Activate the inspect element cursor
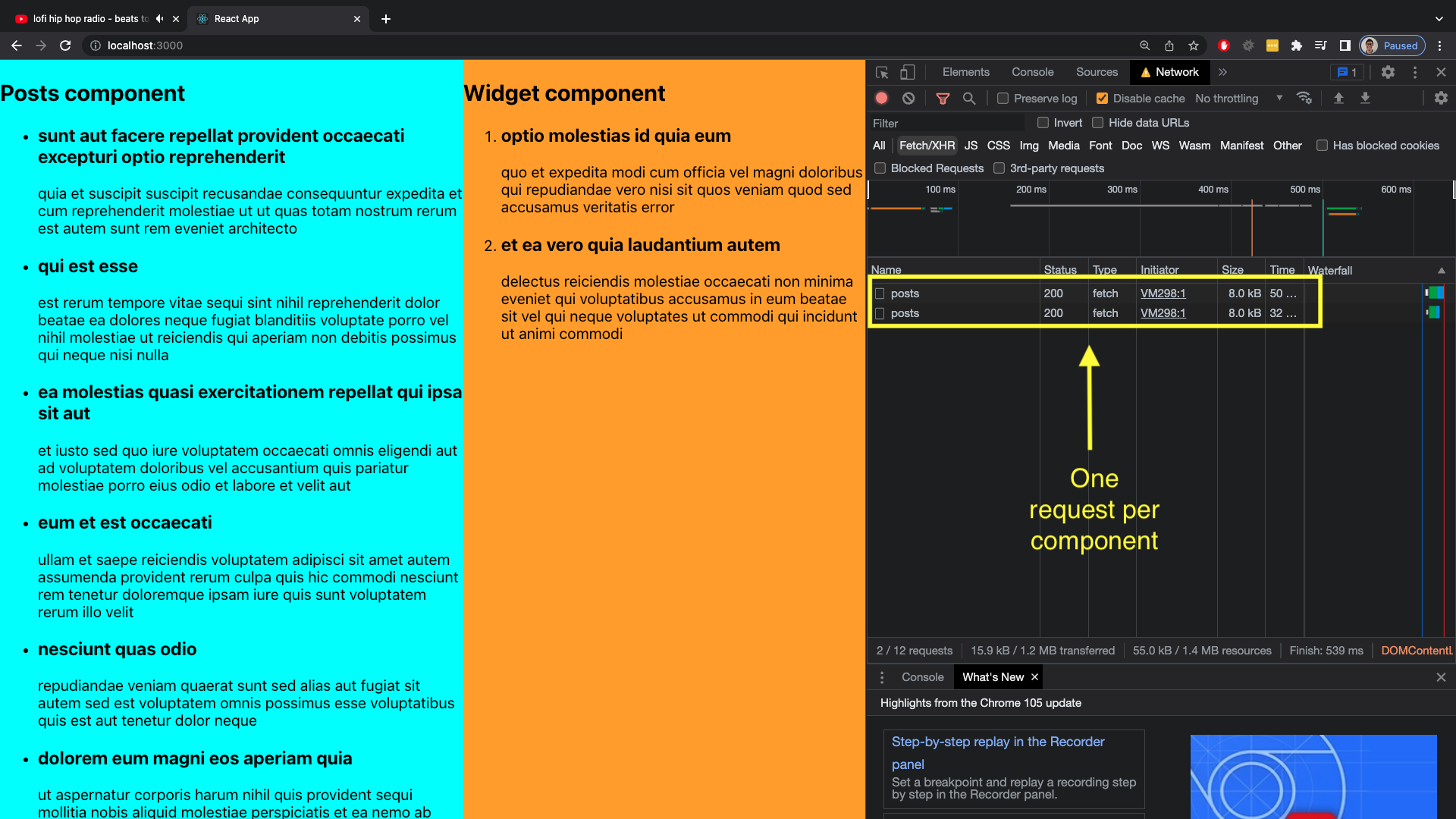Screen dimensions: 1456x819 click(881, 72)
